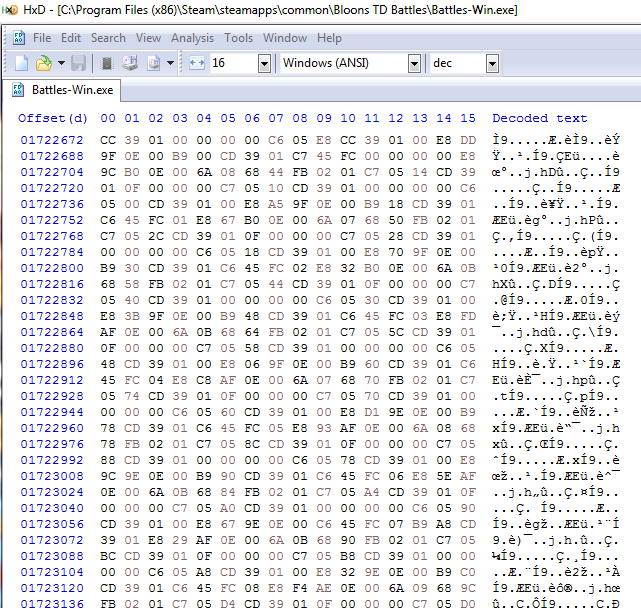Click offset row 01723120
The width and height of the screenshot is (641, 608).
52,588
